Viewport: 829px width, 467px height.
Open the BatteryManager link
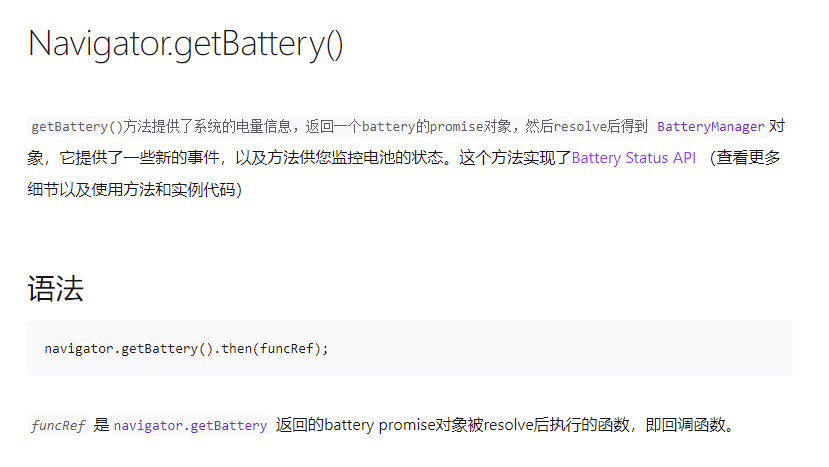point(710,127)
